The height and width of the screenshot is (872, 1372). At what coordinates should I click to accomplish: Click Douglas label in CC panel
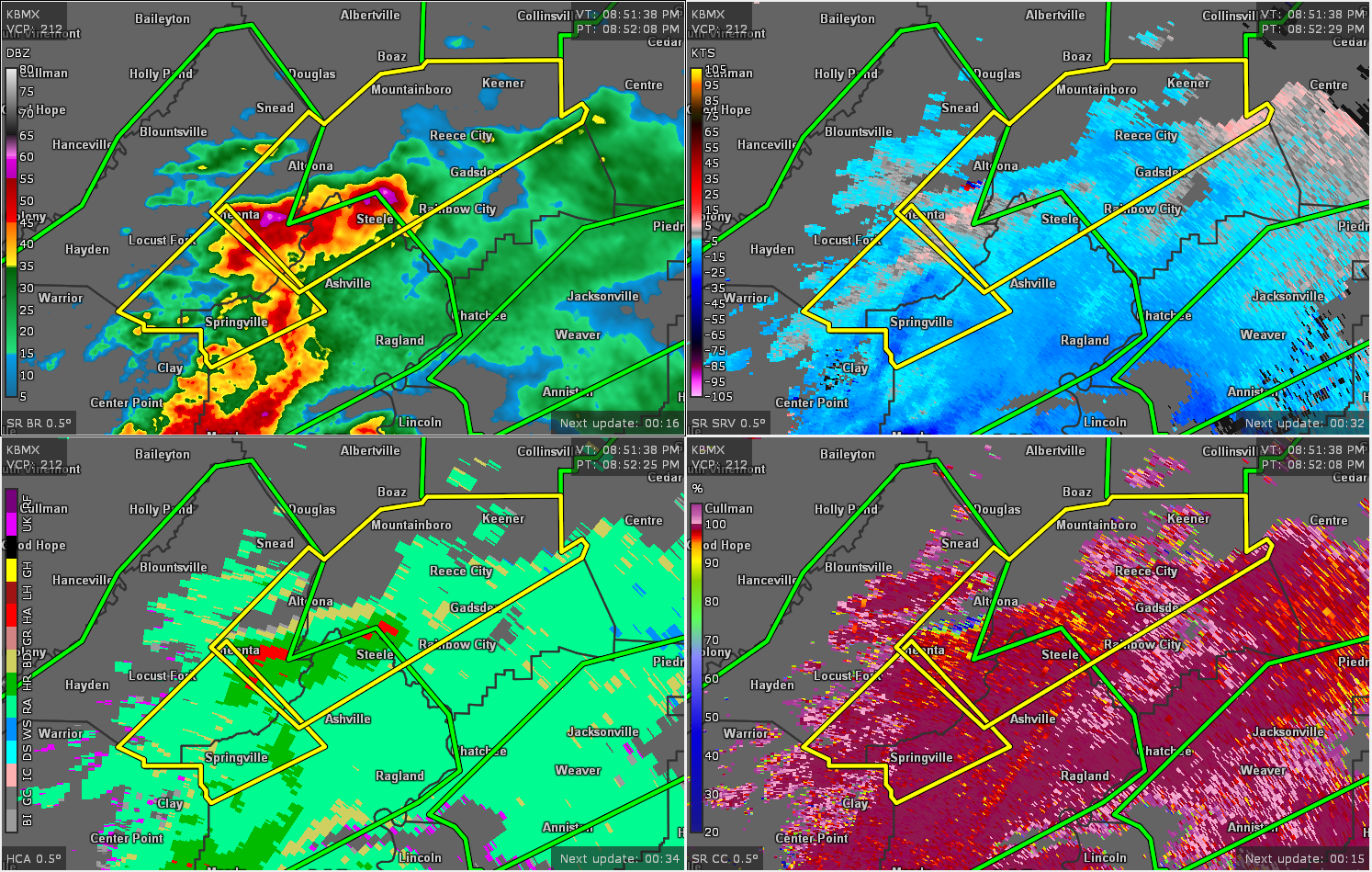coord(997,509)
